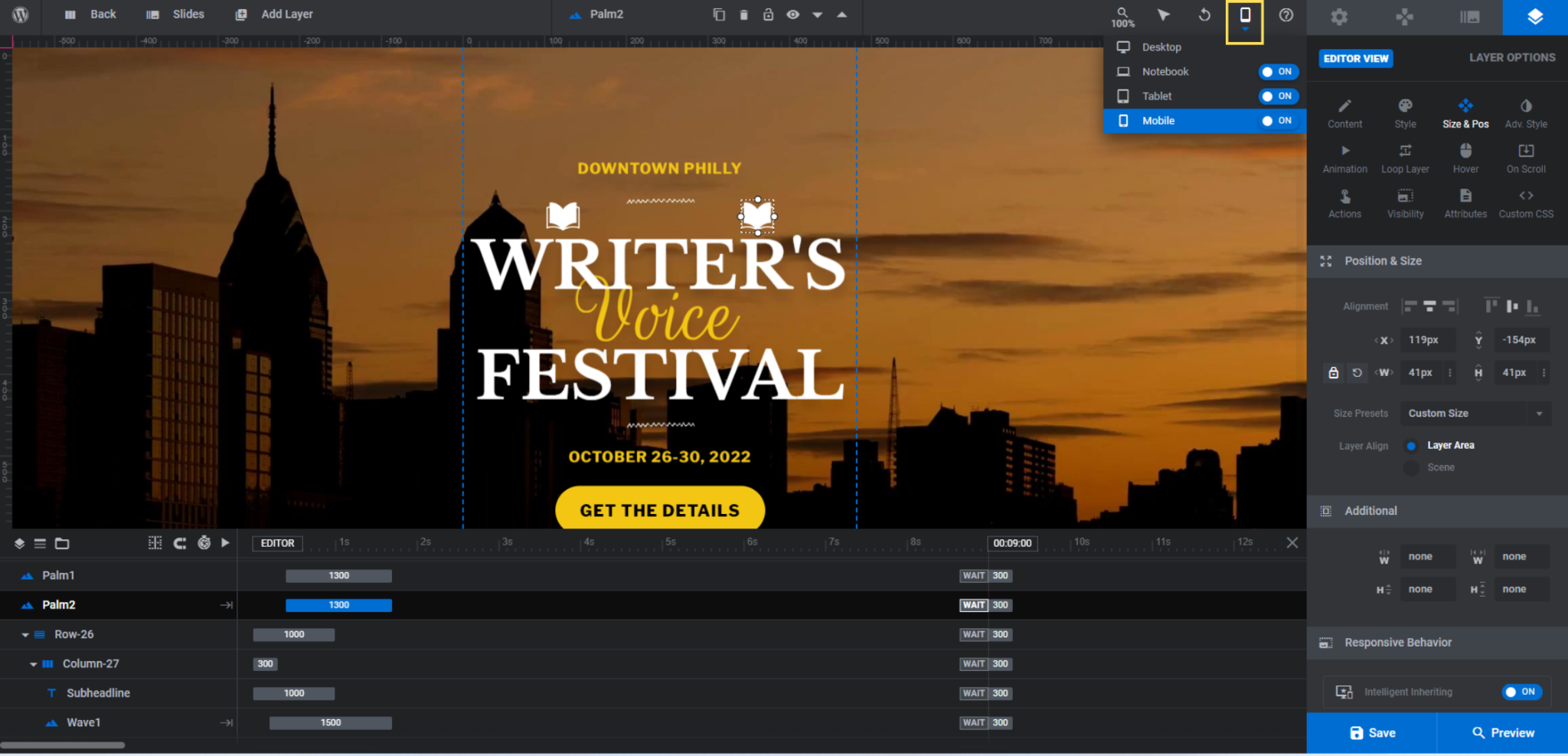The width and height of the screenshot is (1568, 756).
Task: Open the general settings gear tab
Action: tap(1339, 17)
